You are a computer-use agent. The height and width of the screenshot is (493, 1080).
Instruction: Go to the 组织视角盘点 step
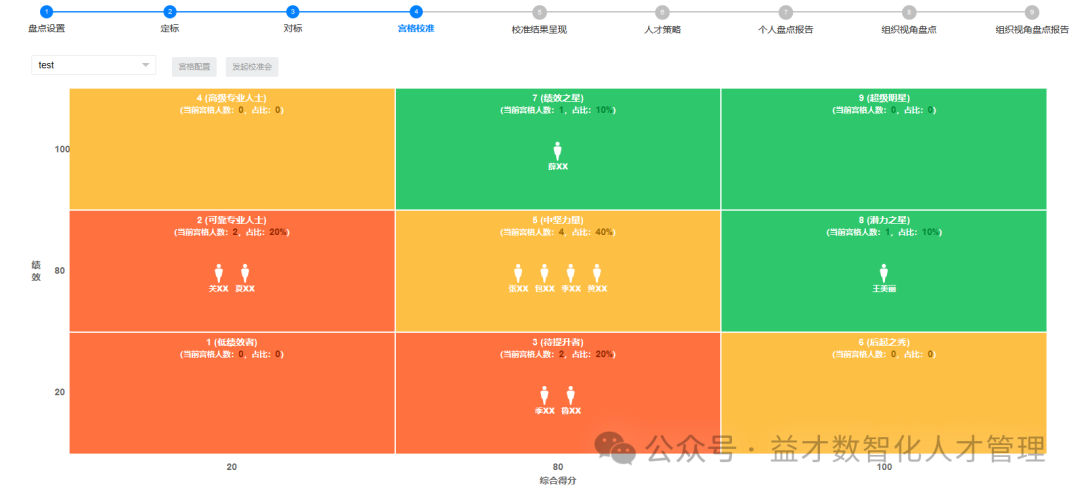coord(909,30)
